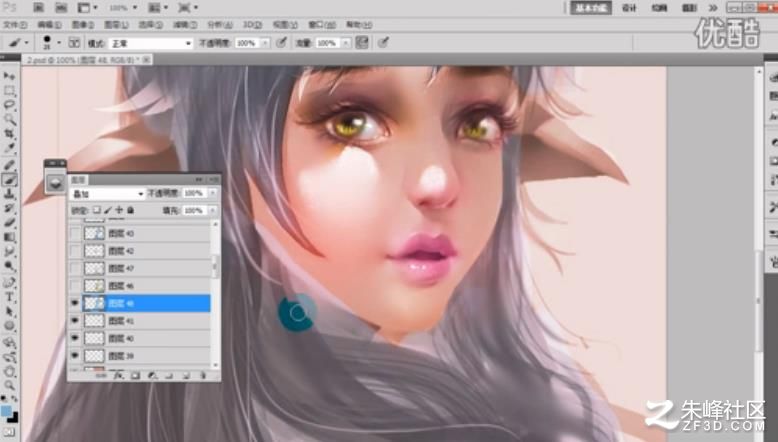Hide the selected layer 图层 48
This screenshot has height=442, width=778.
(75, 303)
